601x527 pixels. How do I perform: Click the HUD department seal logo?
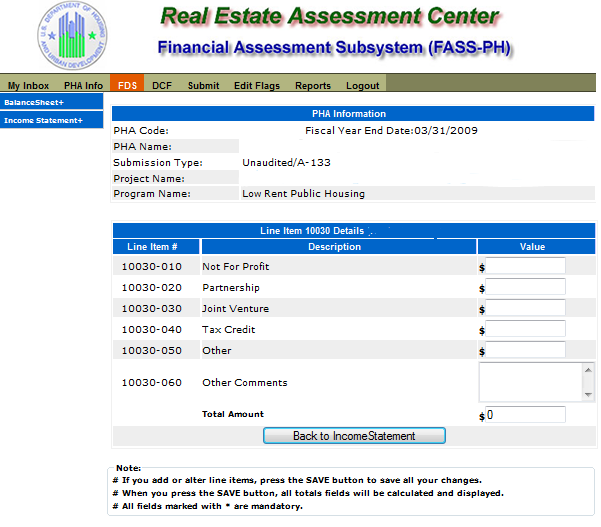72,35
